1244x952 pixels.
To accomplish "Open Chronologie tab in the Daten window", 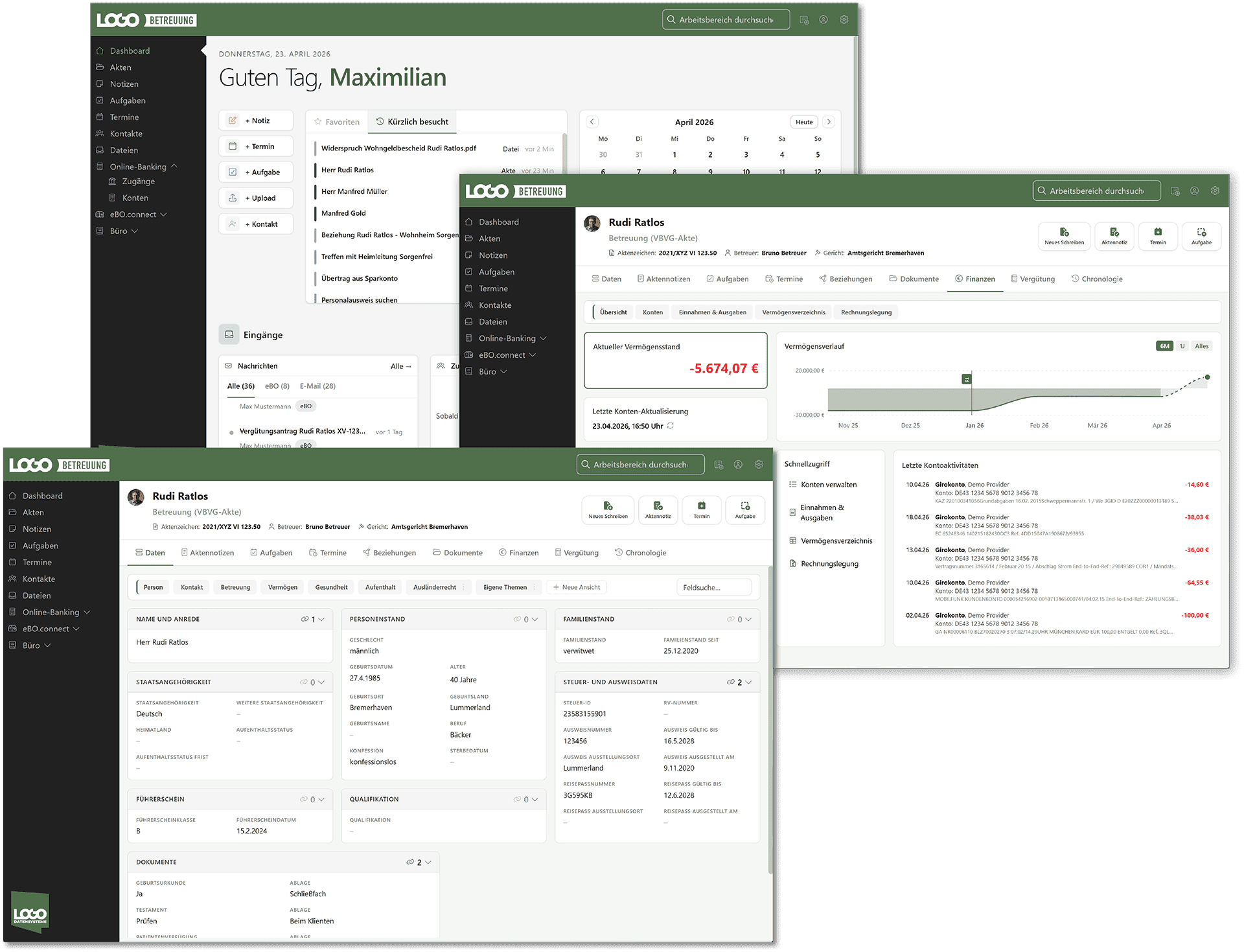I will click(x=641, y=553).
